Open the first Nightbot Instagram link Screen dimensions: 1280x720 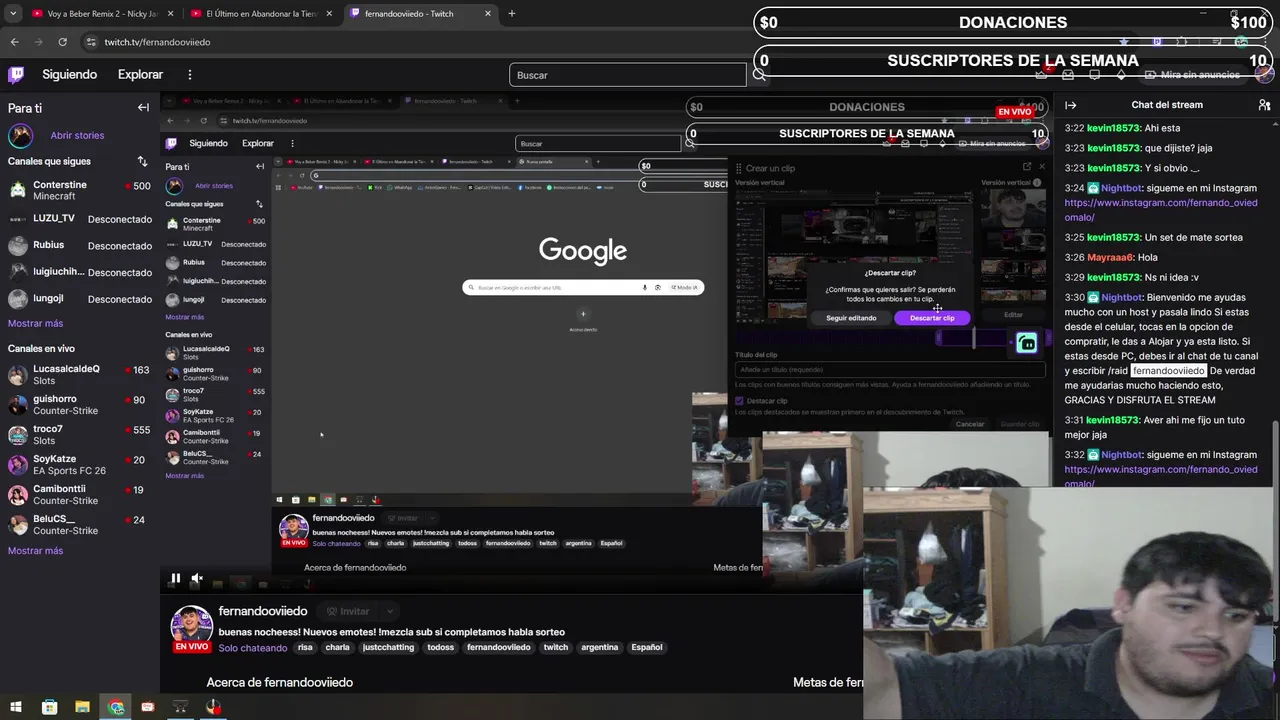1160,210
